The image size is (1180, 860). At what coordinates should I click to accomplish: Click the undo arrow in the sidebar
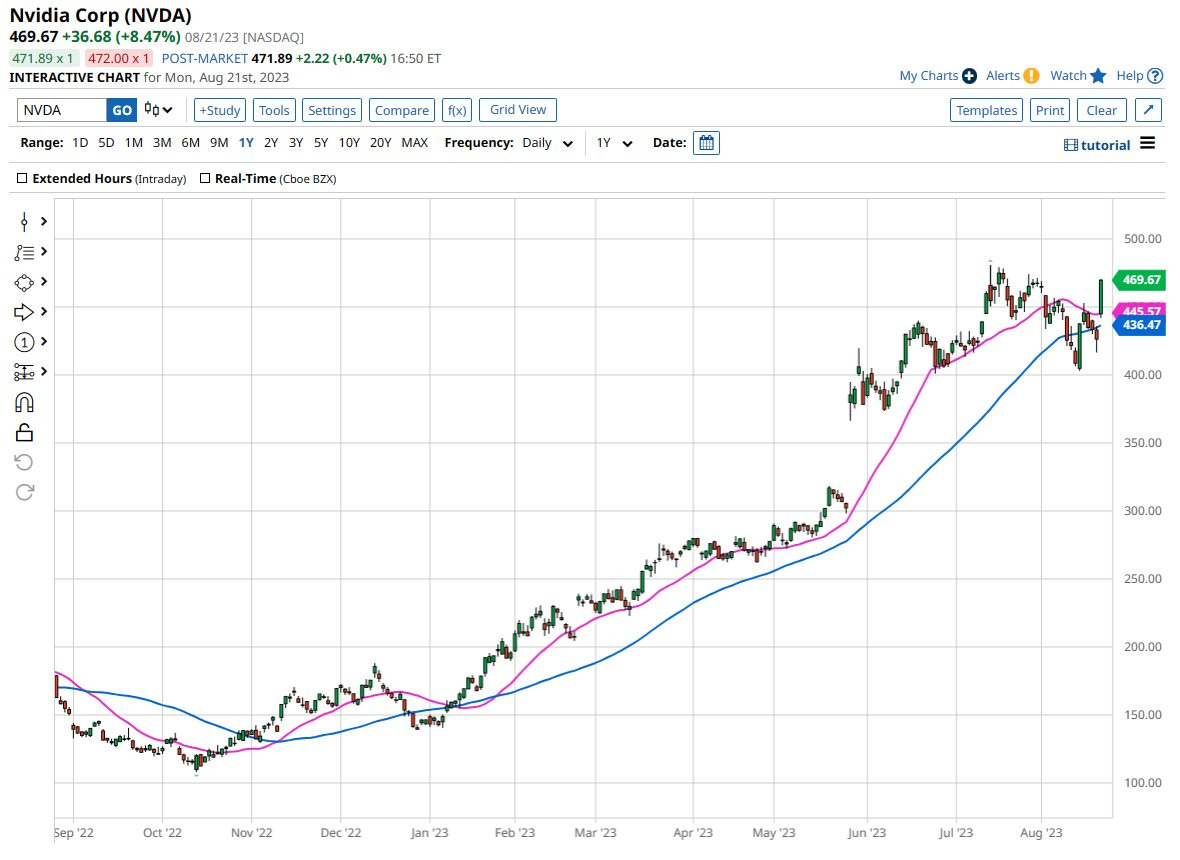25,462
